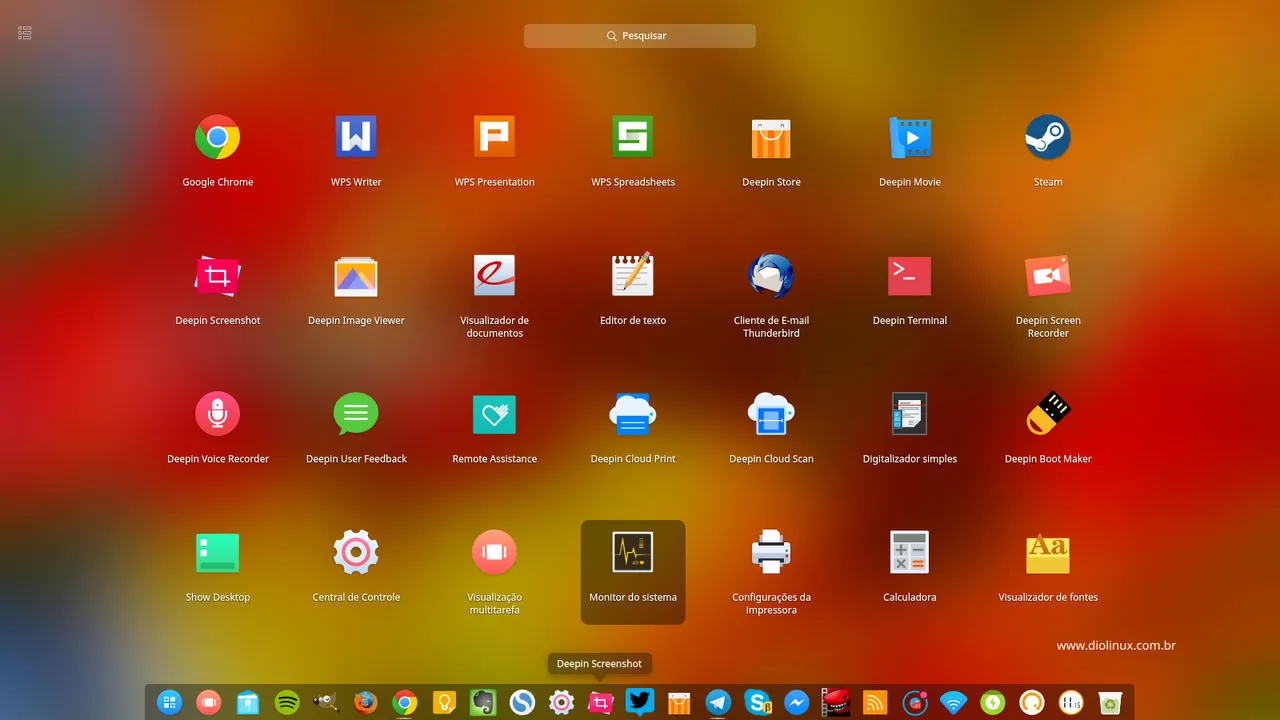Open Spotify from the dock
Viewport: 1280px width, 720px height.
point(287,703)
